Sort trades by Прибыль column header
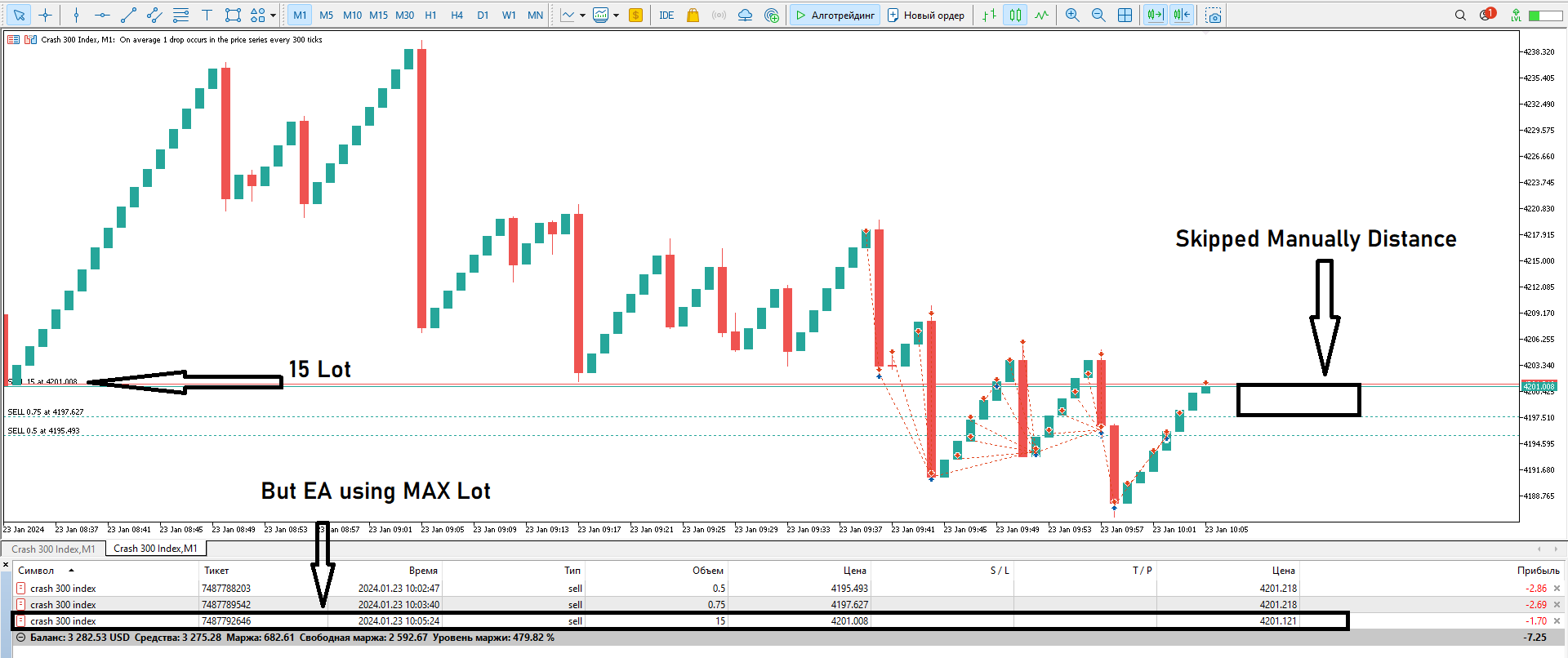 (1538, 570)
